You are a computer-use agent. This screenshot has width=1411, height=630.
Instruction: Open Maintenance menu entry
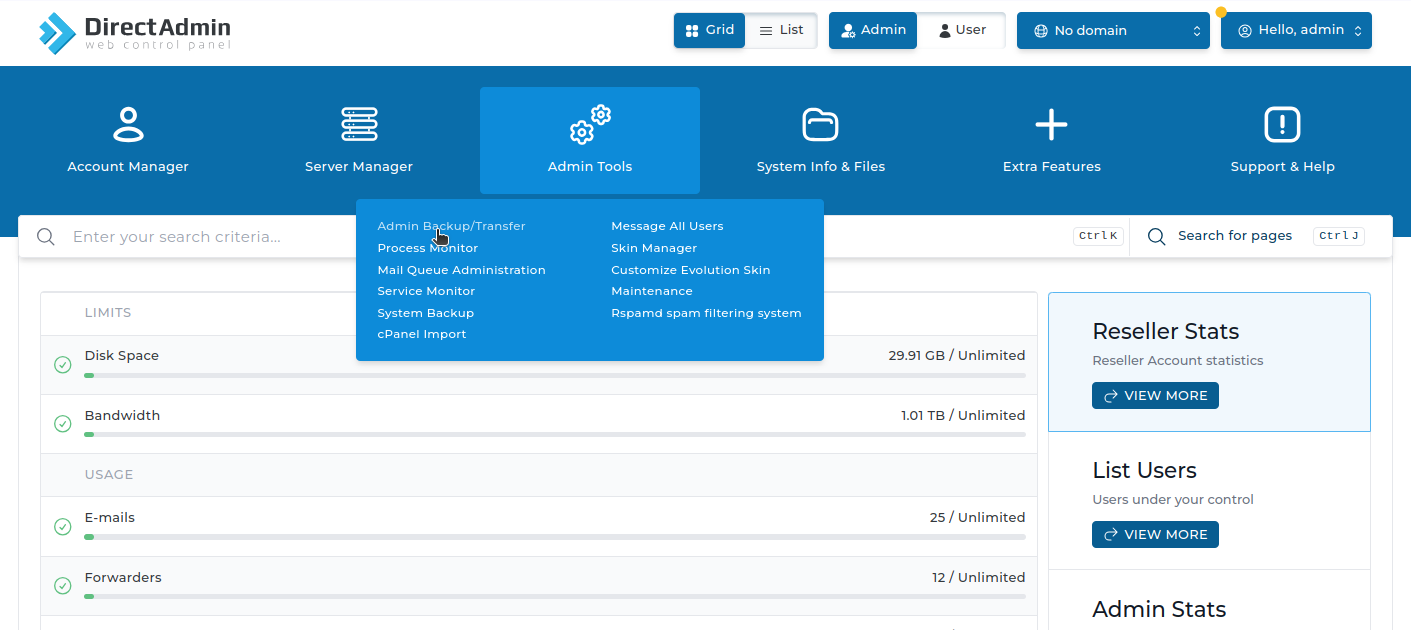[x=651, y=291]
